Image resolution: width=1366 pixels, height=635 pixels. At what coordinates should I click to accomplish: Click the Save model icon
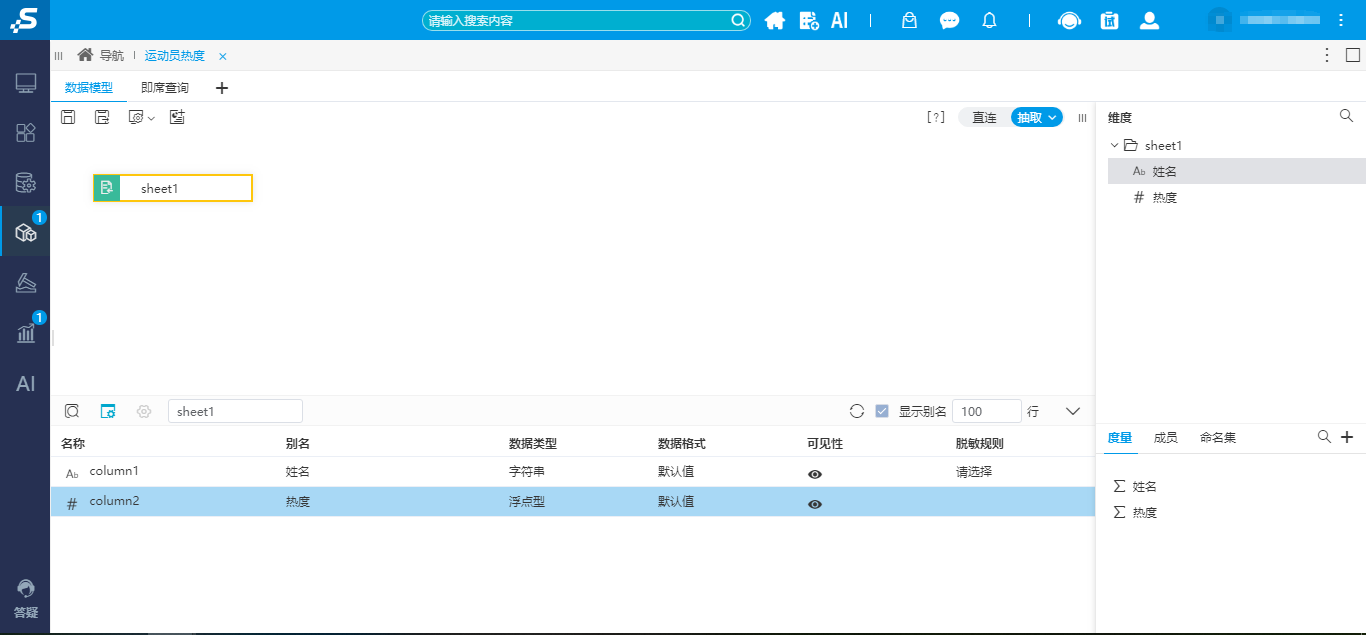pyautogui.click(x=68, y=117)
